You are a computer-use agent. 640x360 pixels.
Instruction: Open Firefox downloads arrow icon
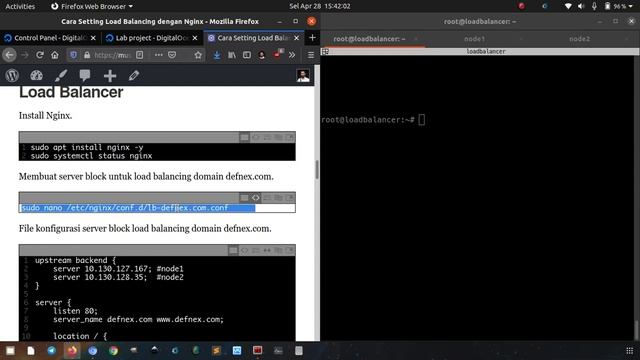tap(217, 55)
